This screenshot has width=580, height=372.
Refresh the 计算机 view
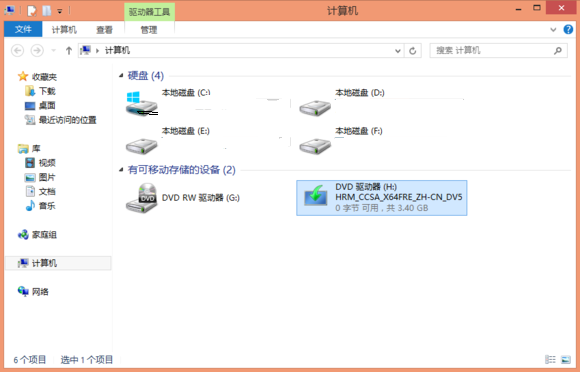[413, 51]
